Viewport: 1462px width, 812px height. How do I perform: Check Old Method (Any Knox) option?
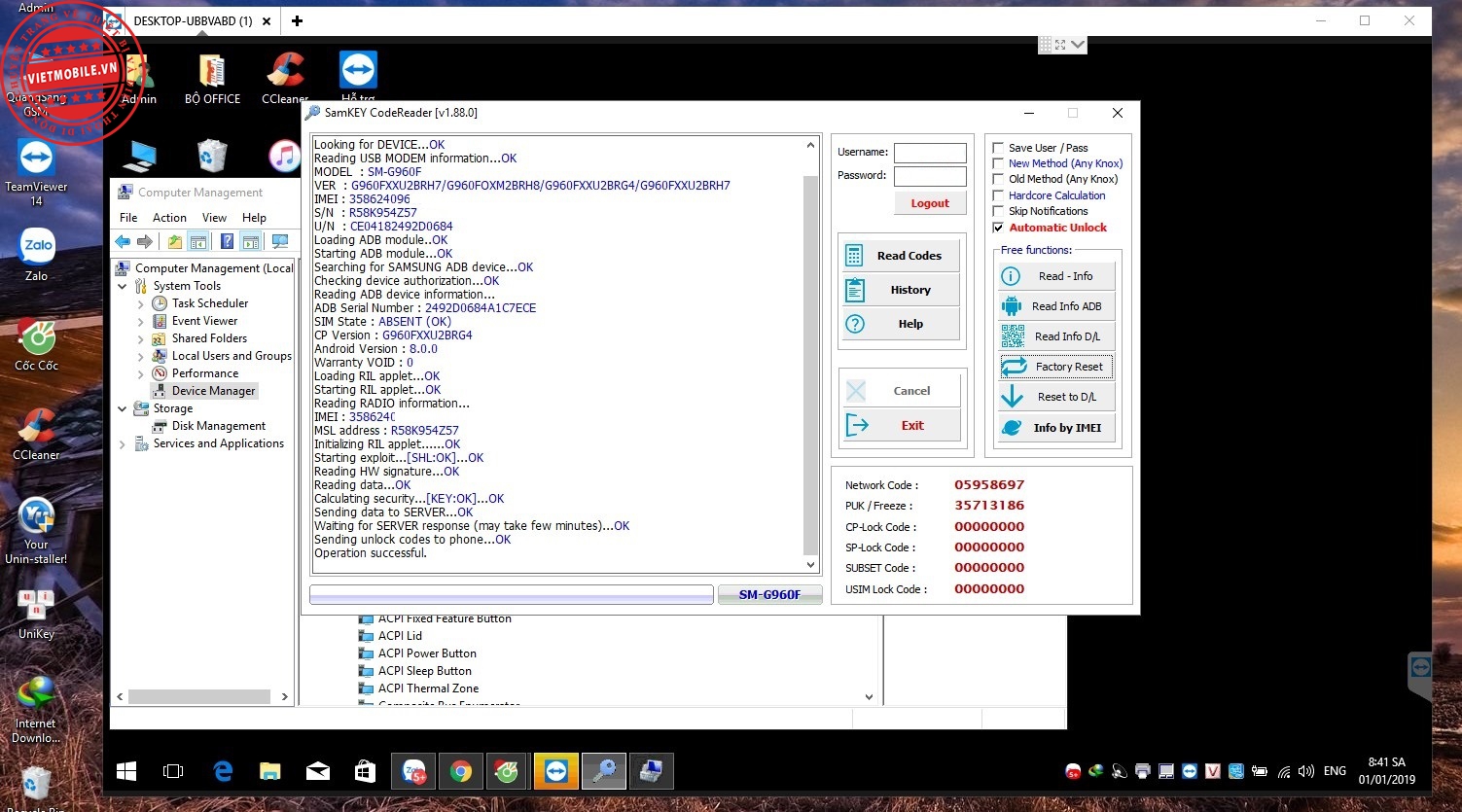click(x=998, y=179)
